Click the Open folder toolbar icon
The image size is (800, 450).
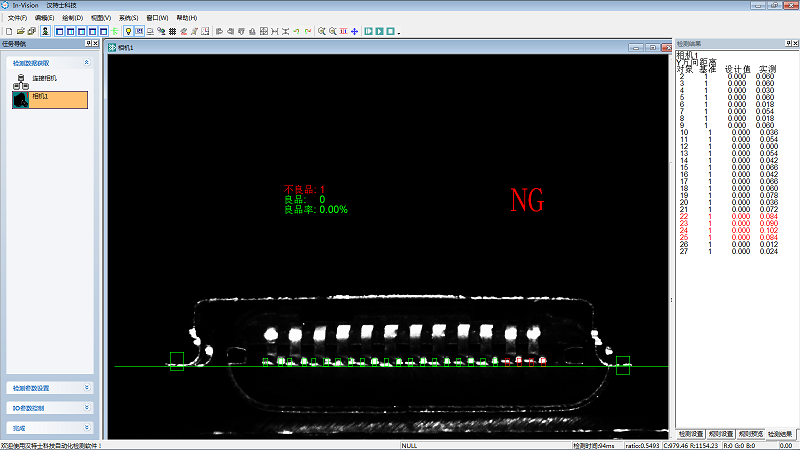(20, 31)
